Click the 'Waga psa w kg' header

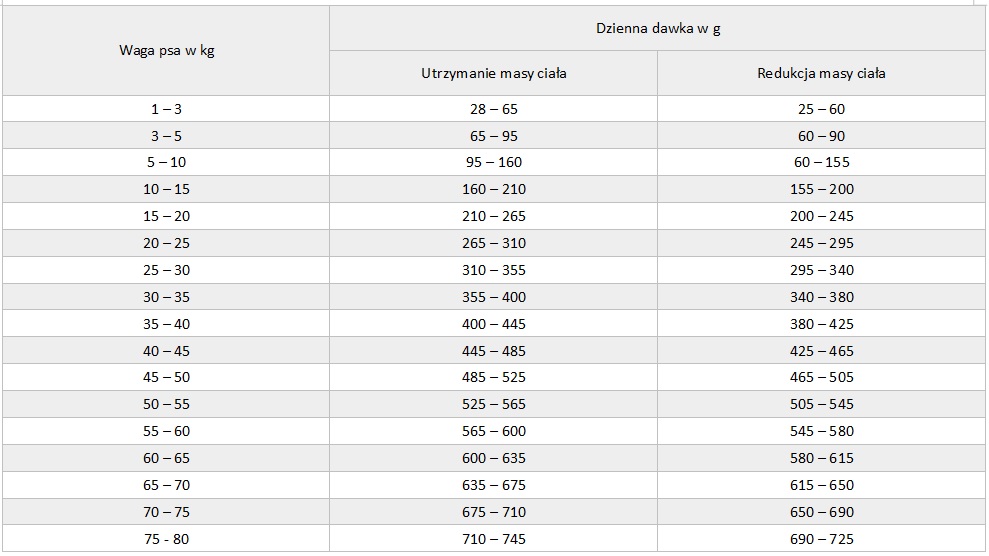[x=167, y=50]
